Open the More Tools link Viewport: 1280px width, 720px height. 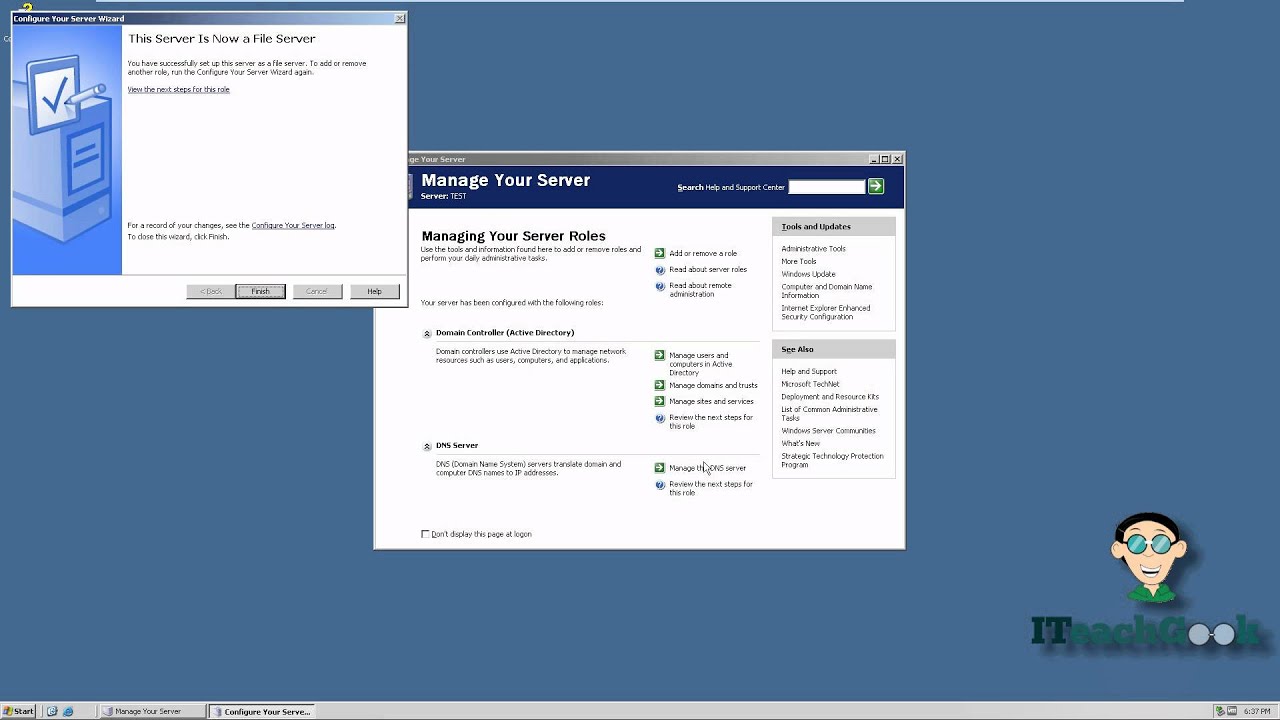[799, 261]
